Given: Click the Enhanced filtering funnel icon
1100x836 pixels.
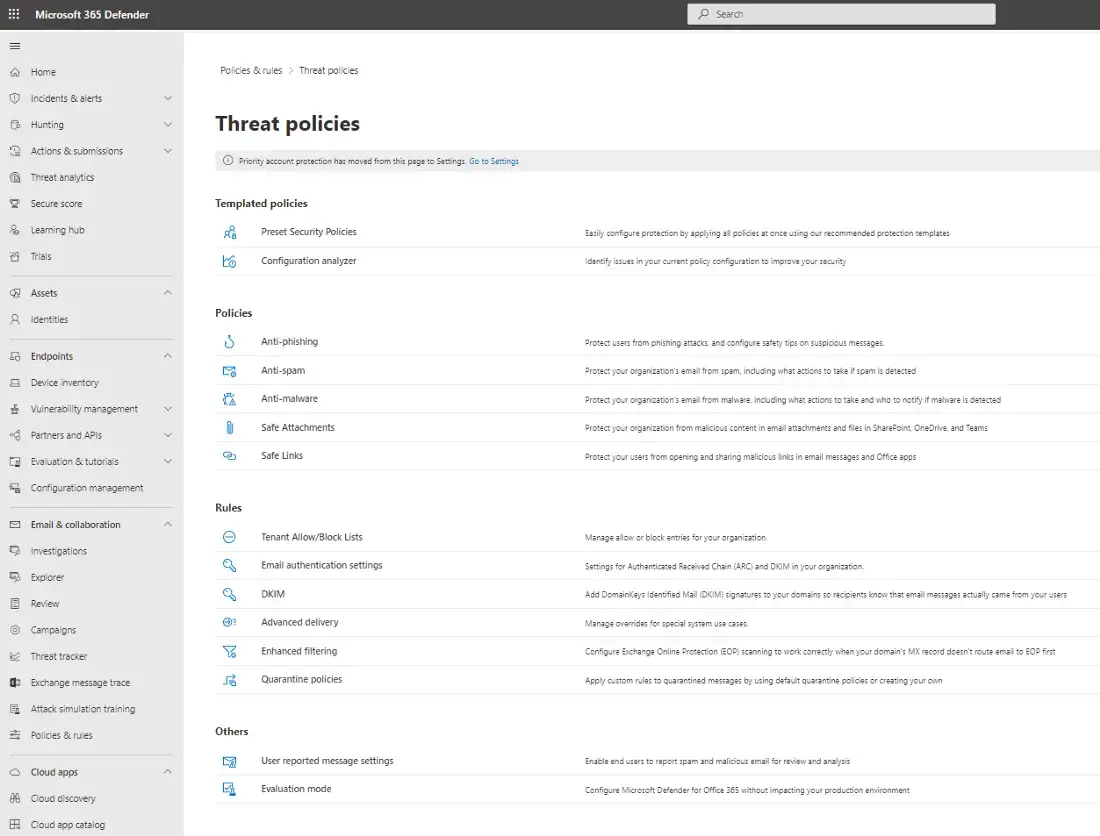Looking at the screenshot, I should pyautogui.click(x=229, y=651).
